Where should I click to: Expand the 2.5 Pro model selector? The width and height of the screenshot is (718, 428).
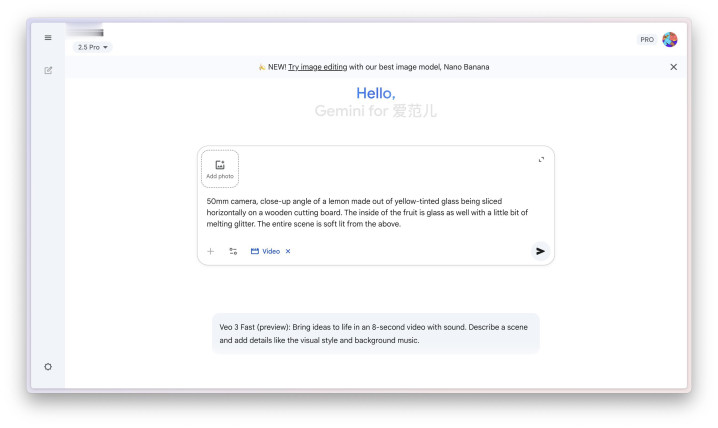[x=92, y=47]
